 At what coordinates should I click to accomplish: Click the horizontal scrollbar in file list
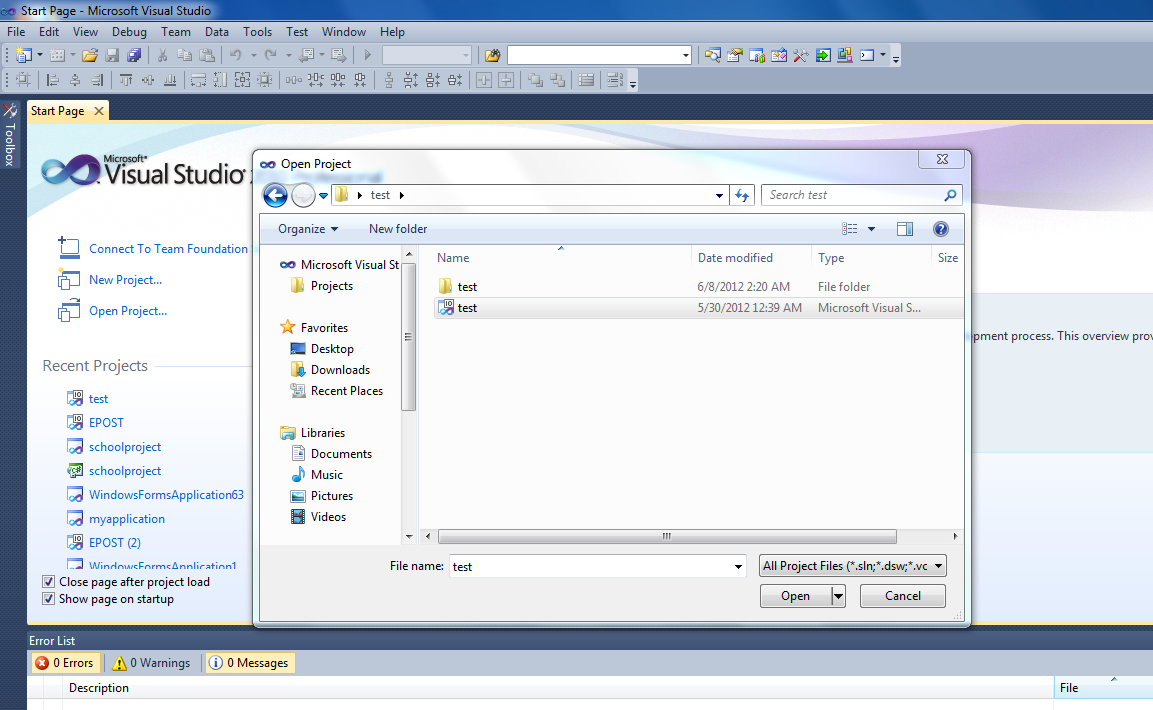click(667, 537)
